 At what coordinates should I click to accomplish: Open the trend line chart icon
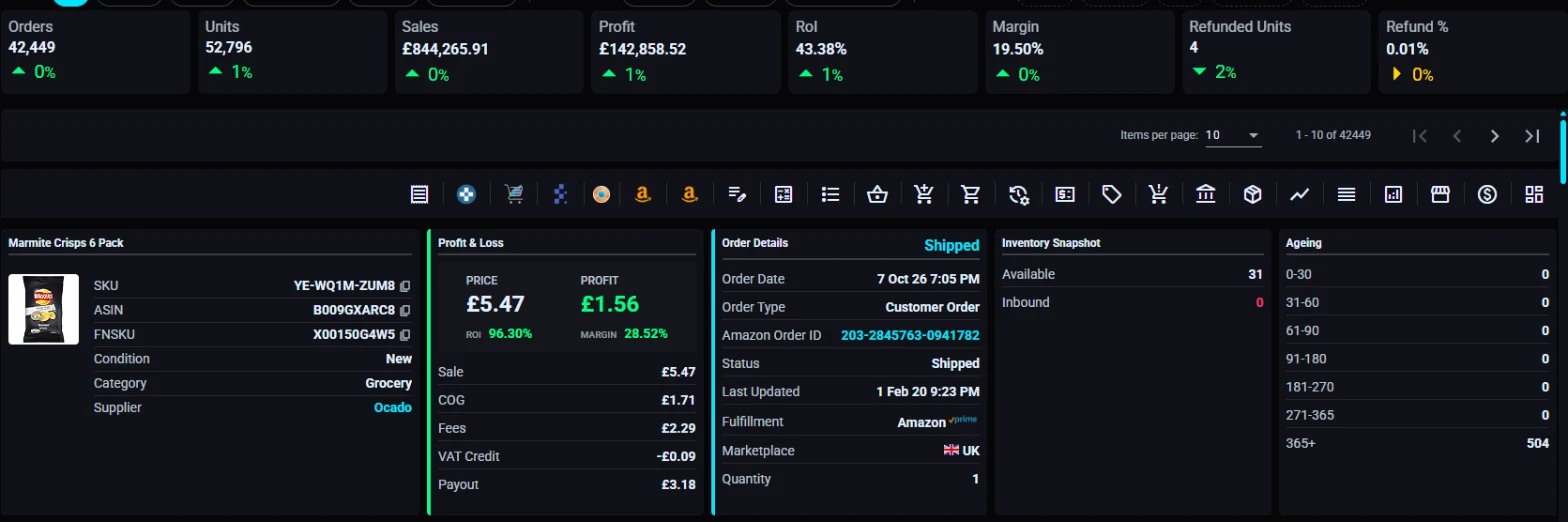(x=1299, y=195)
